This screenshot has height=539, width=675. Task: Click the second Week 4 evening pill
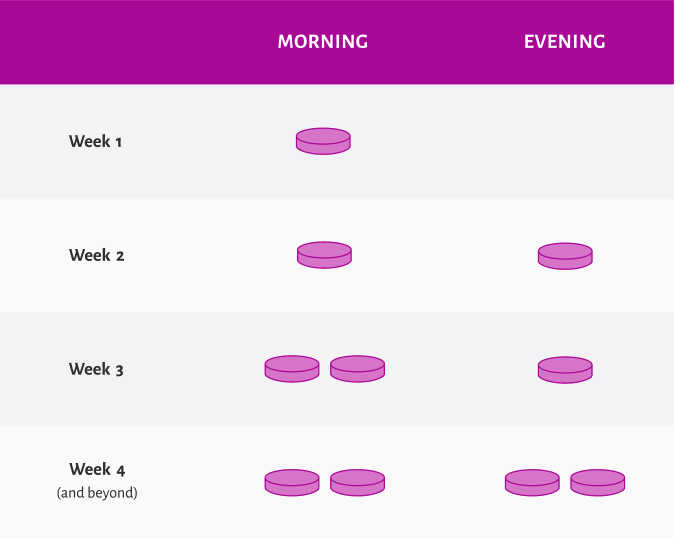pyautogui.click(x=598, y=483)
